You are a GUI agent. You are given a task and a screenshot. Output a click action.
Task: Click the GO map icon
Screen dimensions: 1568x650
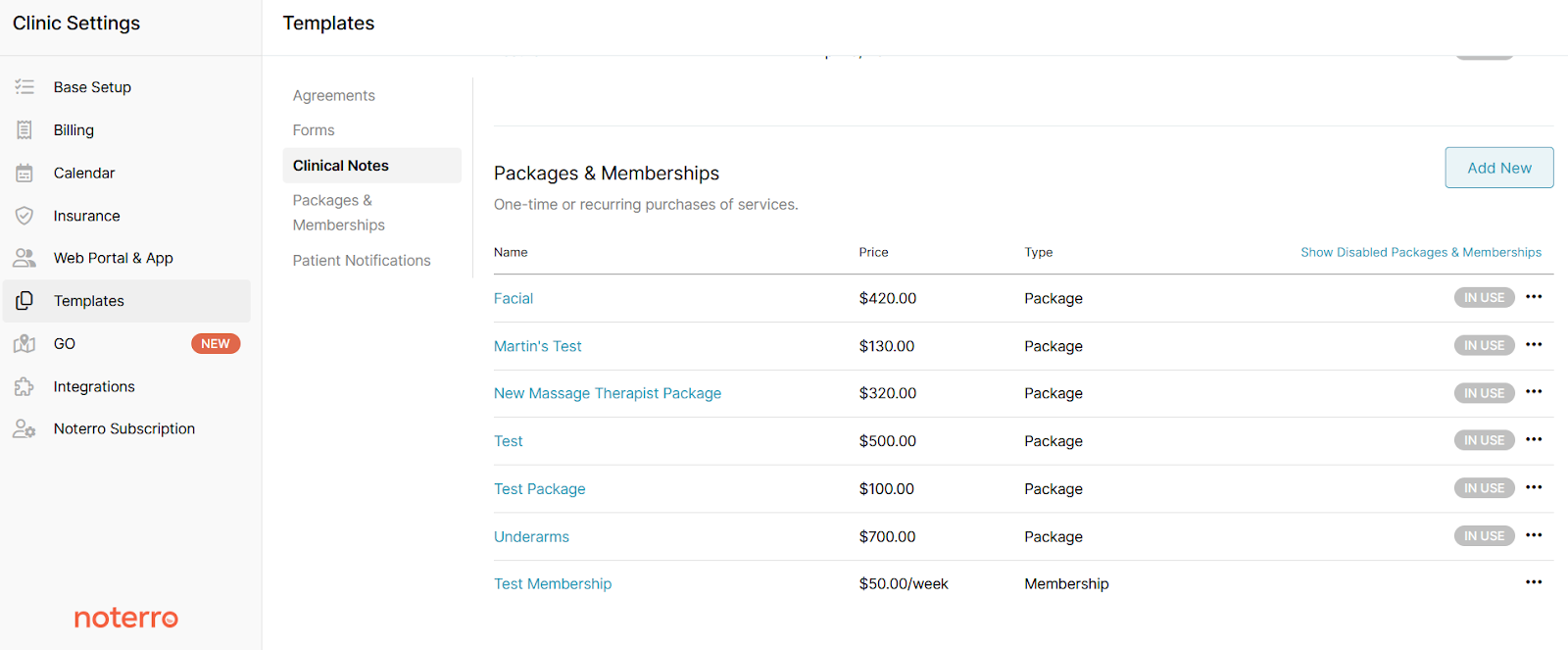24,344
